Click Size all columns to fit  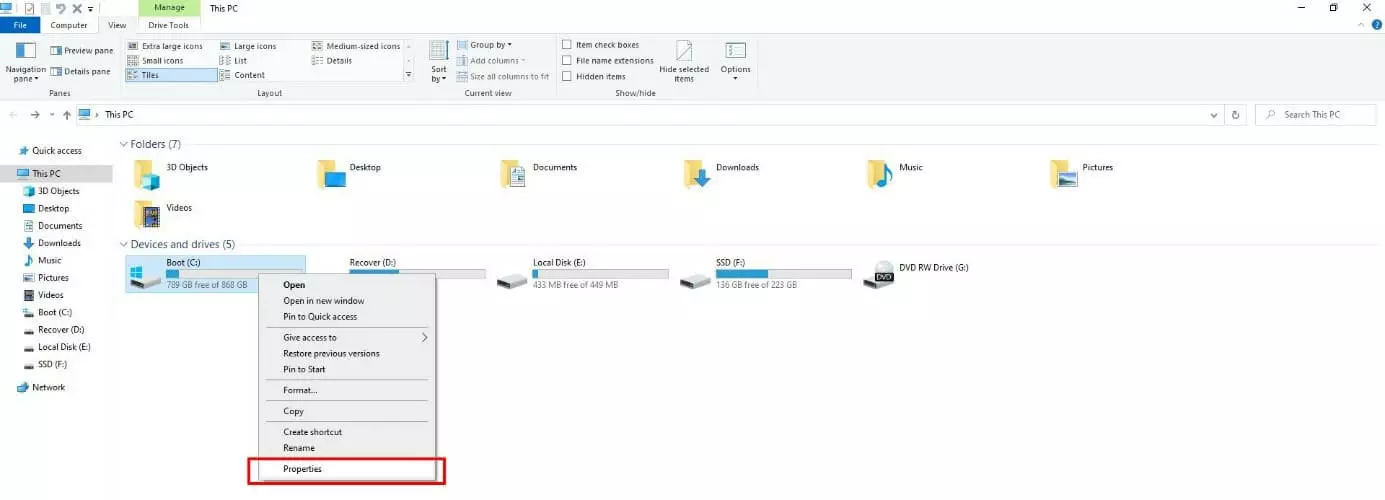(x=503, y=76)
